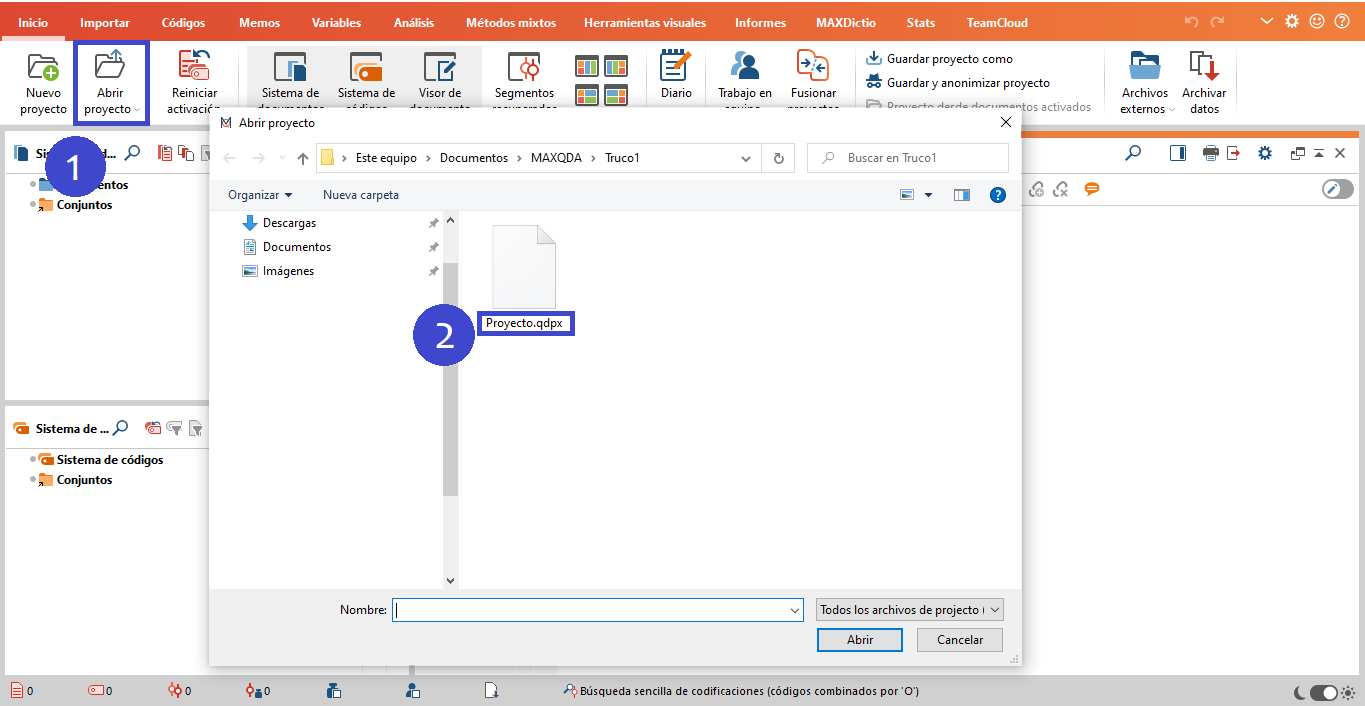This screenshot has width=1365, height=706.
Task: Click Guardar y anonimizar proyecto
Action: (958, 83)
